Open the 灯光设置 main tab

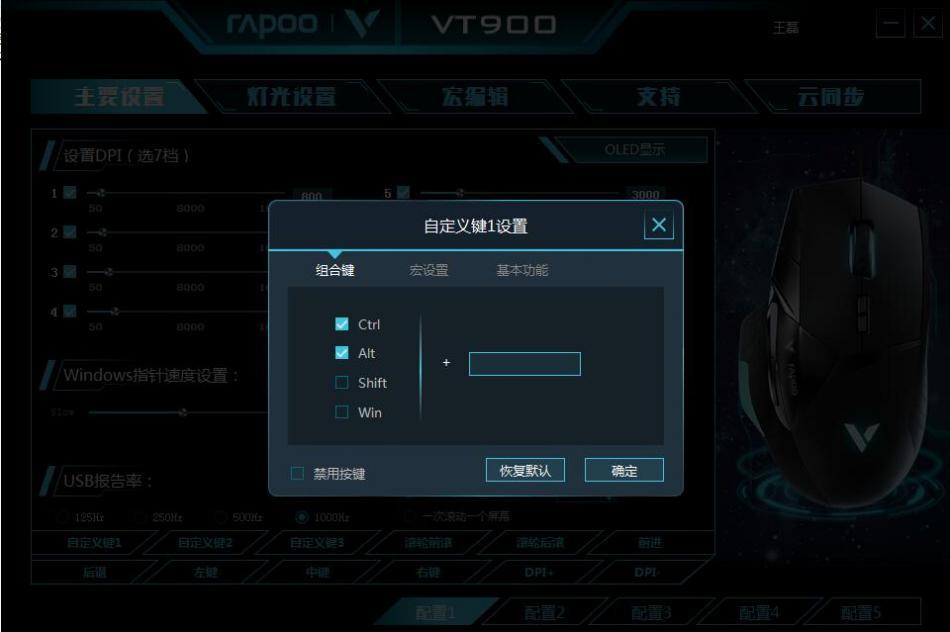(x=291, y=96)
